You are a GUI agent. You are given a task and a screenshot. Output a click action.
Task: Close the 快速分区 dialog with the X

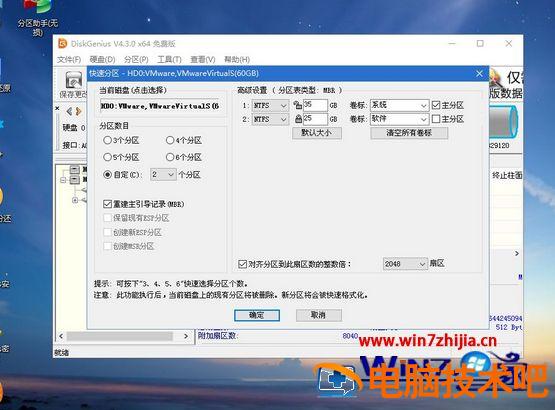click(479, 73)
